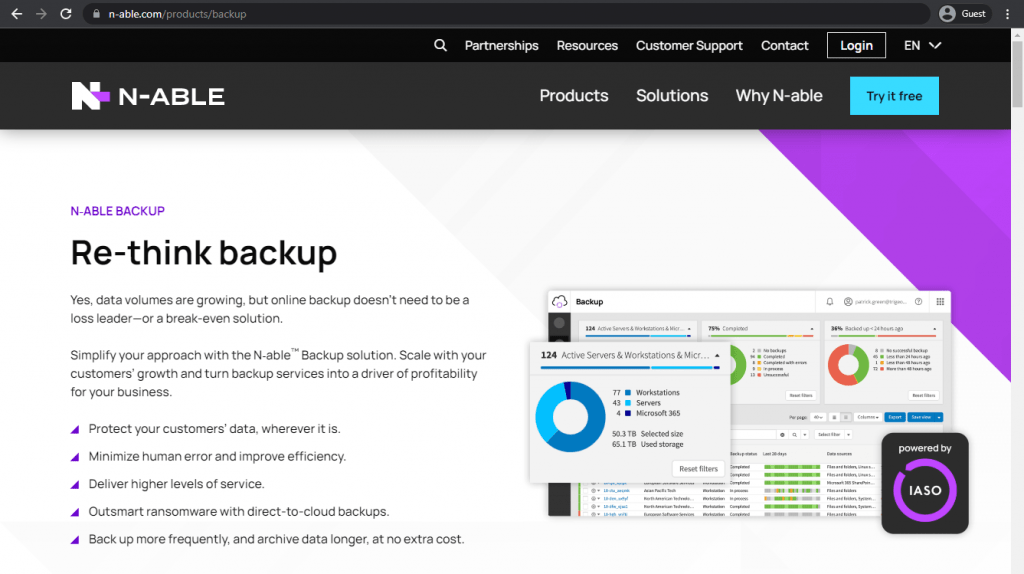Click the powered by IASO badge

pyautogui.click(x=925, y=483)
